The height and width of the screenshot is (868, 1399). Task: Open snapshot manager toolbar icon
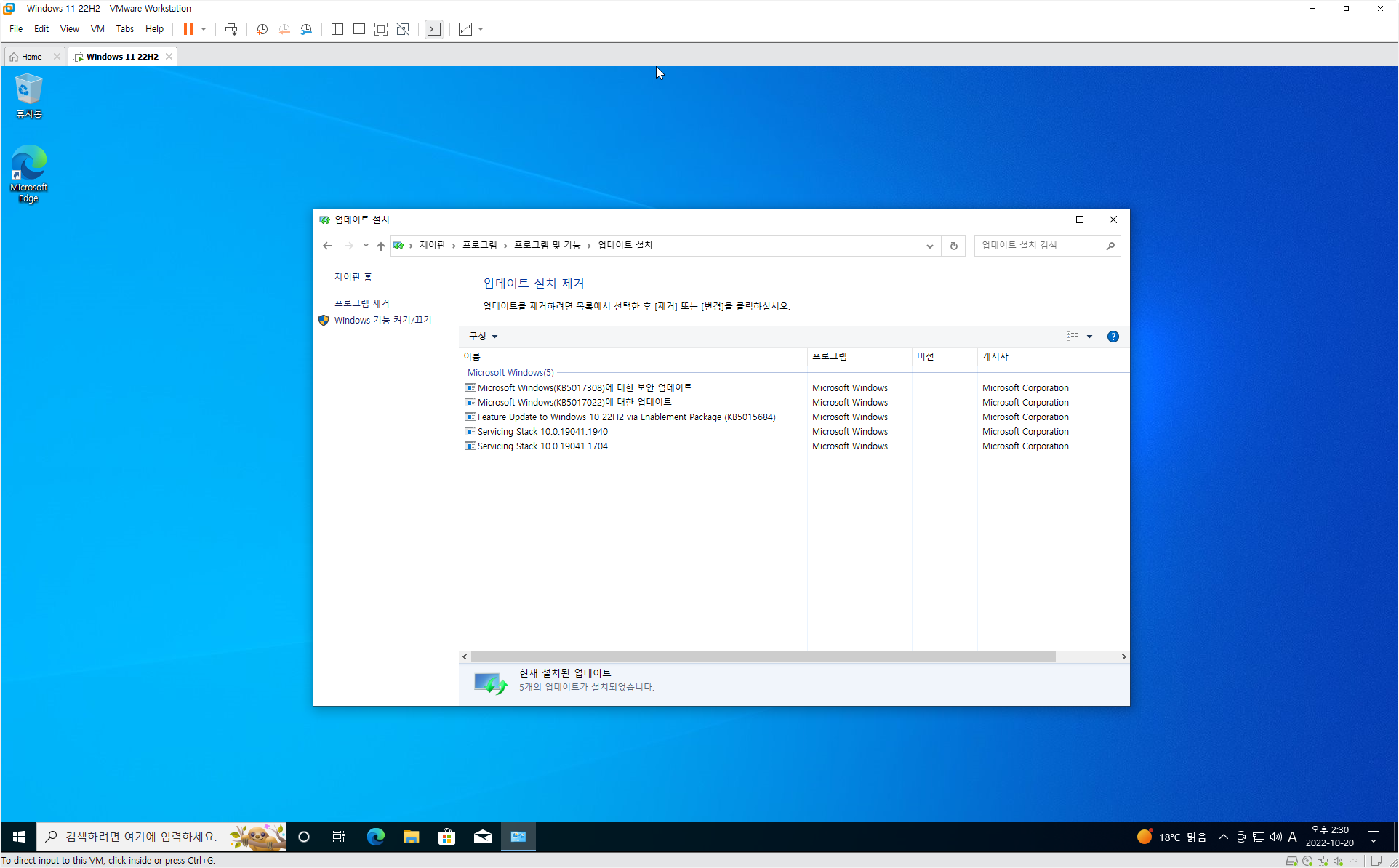click(x=306, y=29)
